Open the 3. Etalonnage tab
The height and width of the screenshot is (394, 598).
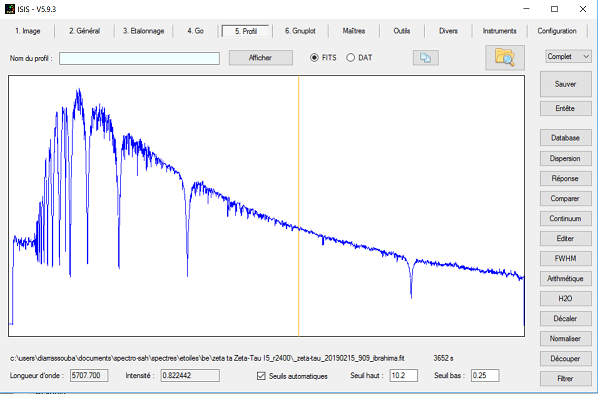[143, 31]
